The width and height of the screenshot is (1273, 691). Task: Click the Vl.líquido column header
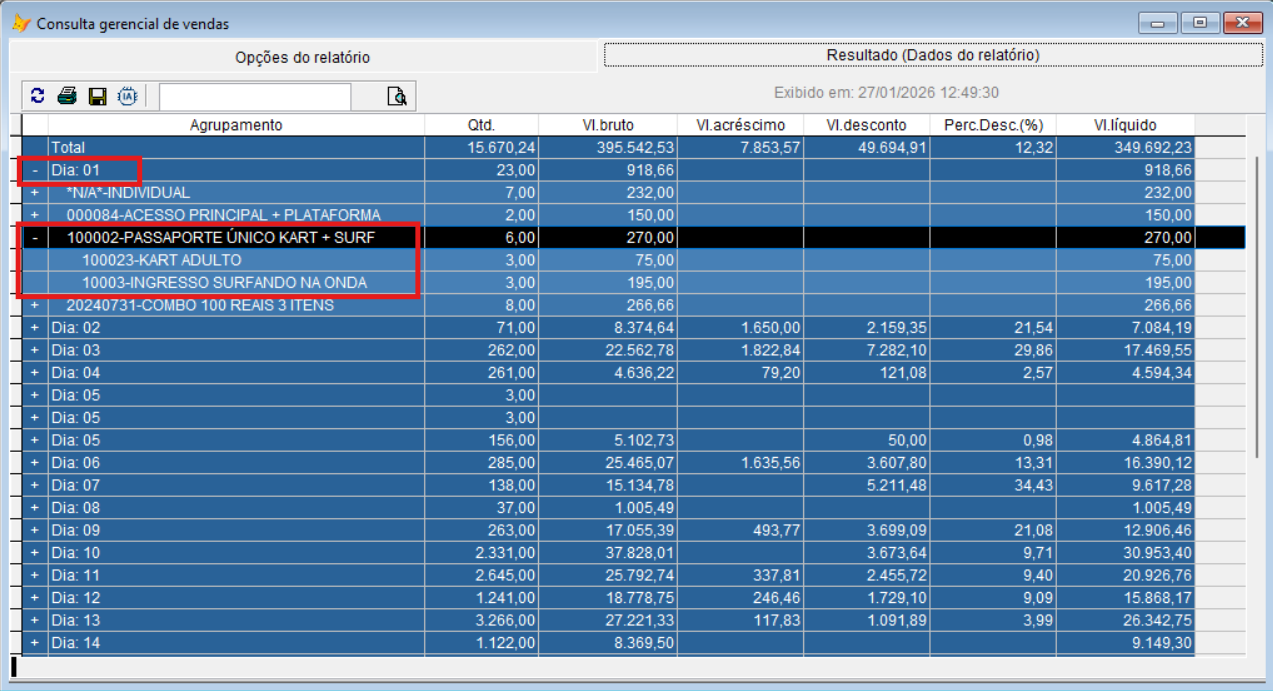coord(1124,125)
